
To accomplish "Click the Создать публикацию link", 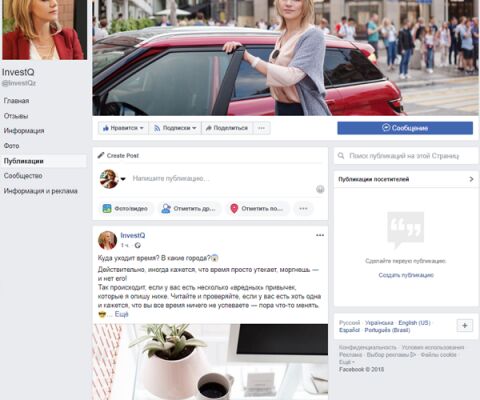I will (x=406, y=275).
